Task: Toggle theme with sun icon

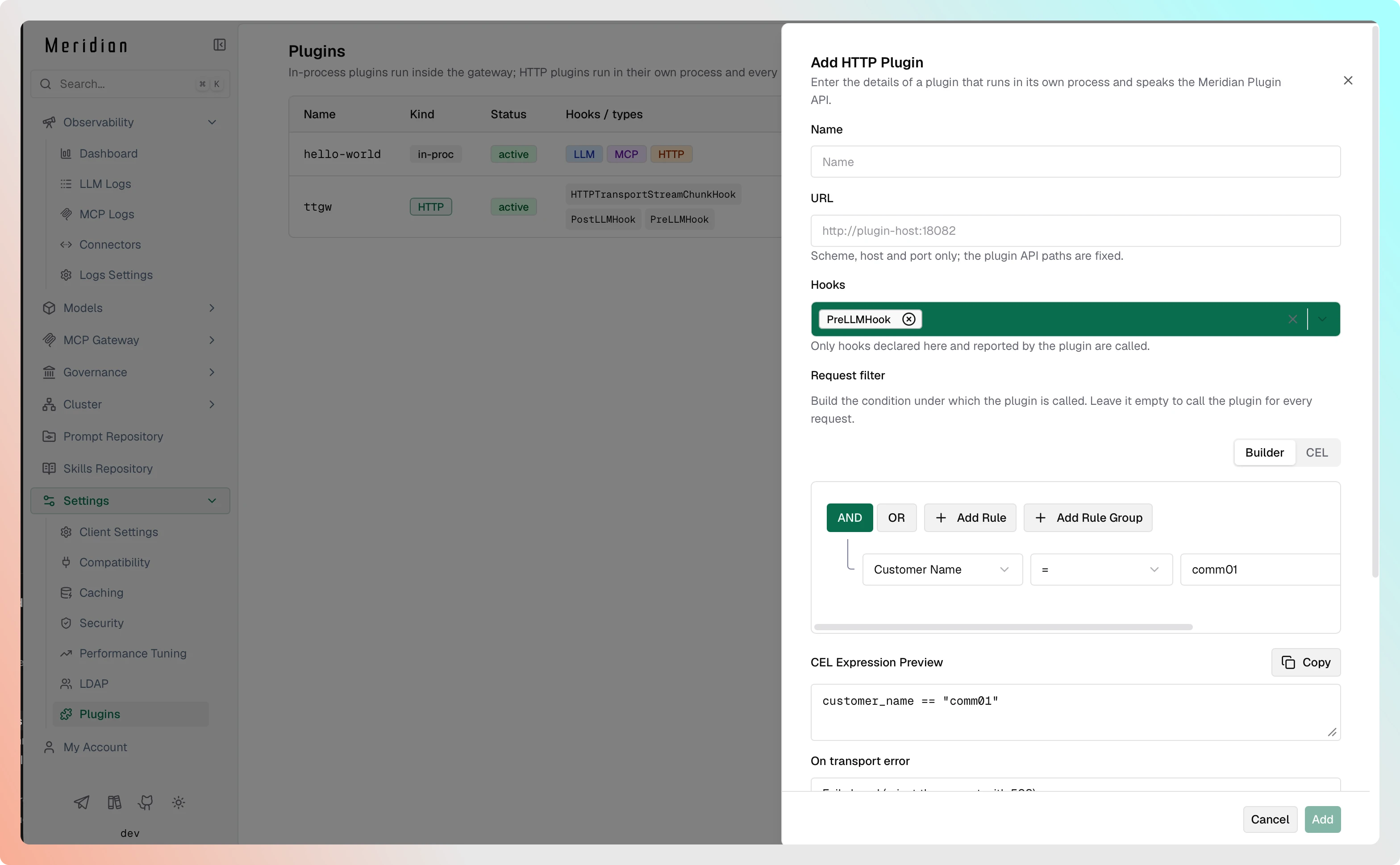Action: (179, 802)
